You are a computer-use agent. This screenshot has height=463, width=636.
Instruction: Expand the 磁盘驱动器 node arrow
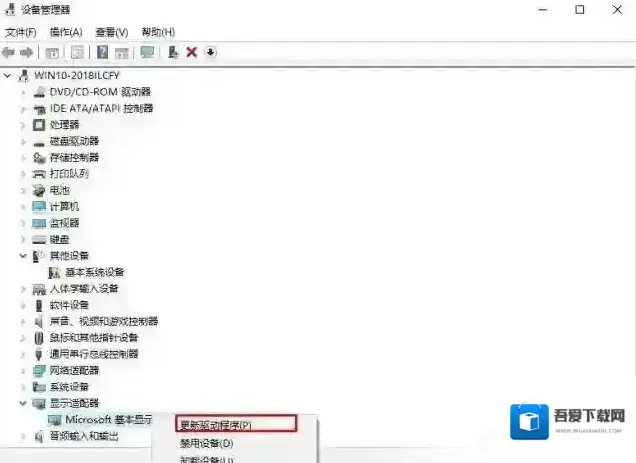[23, 142]
